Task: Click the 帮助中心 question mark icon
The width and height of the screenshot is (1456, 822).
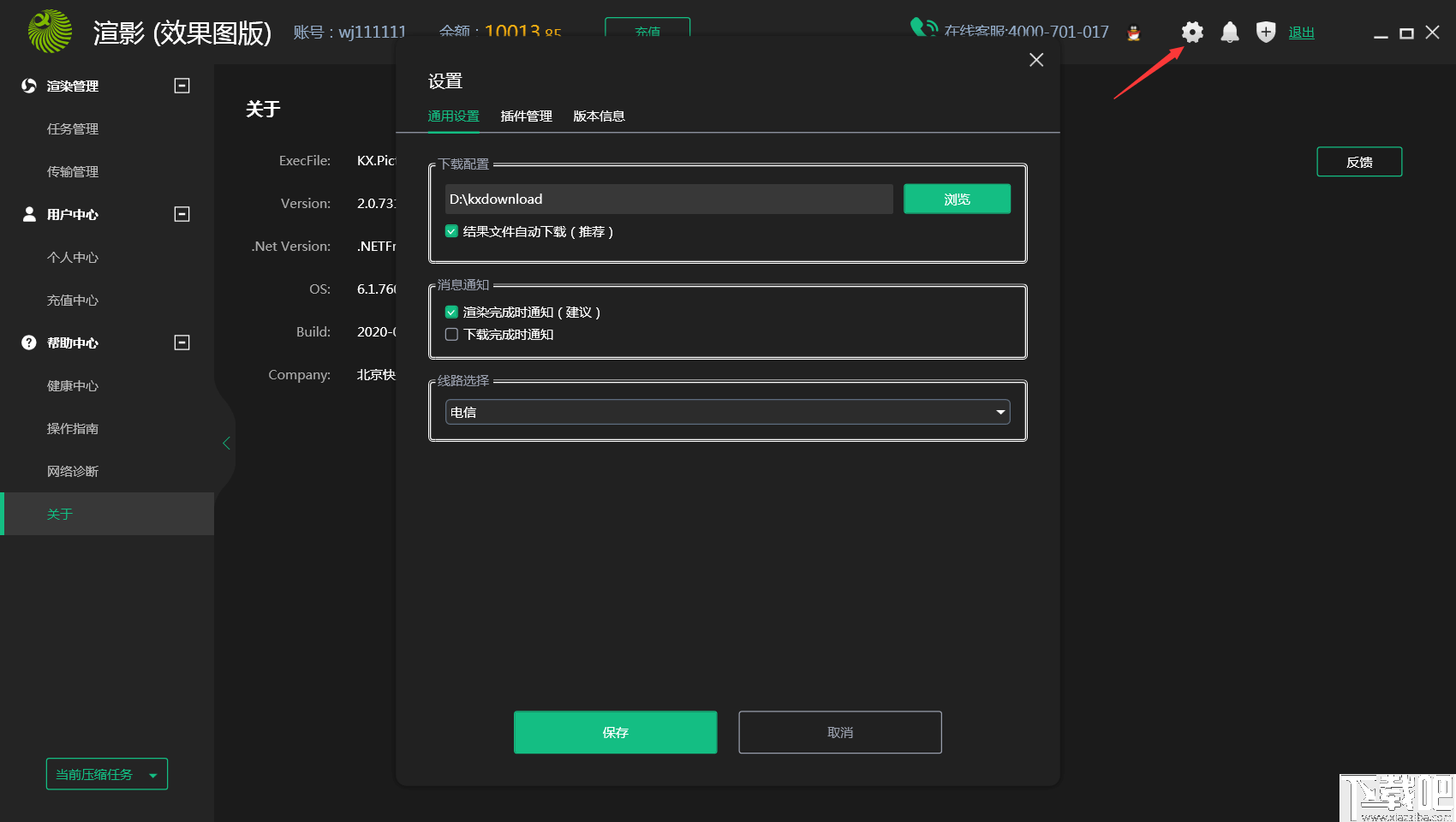Action: 29,342
